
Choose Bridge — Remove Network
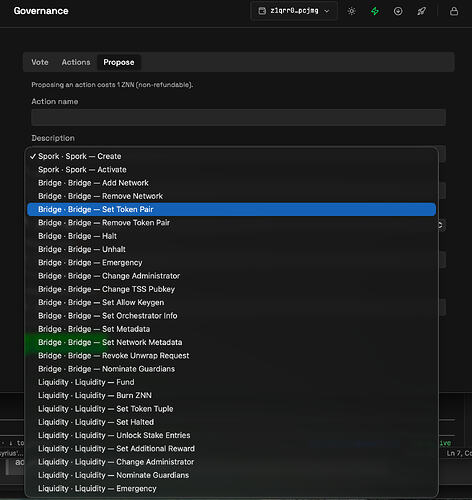click(x=231, y=196)
